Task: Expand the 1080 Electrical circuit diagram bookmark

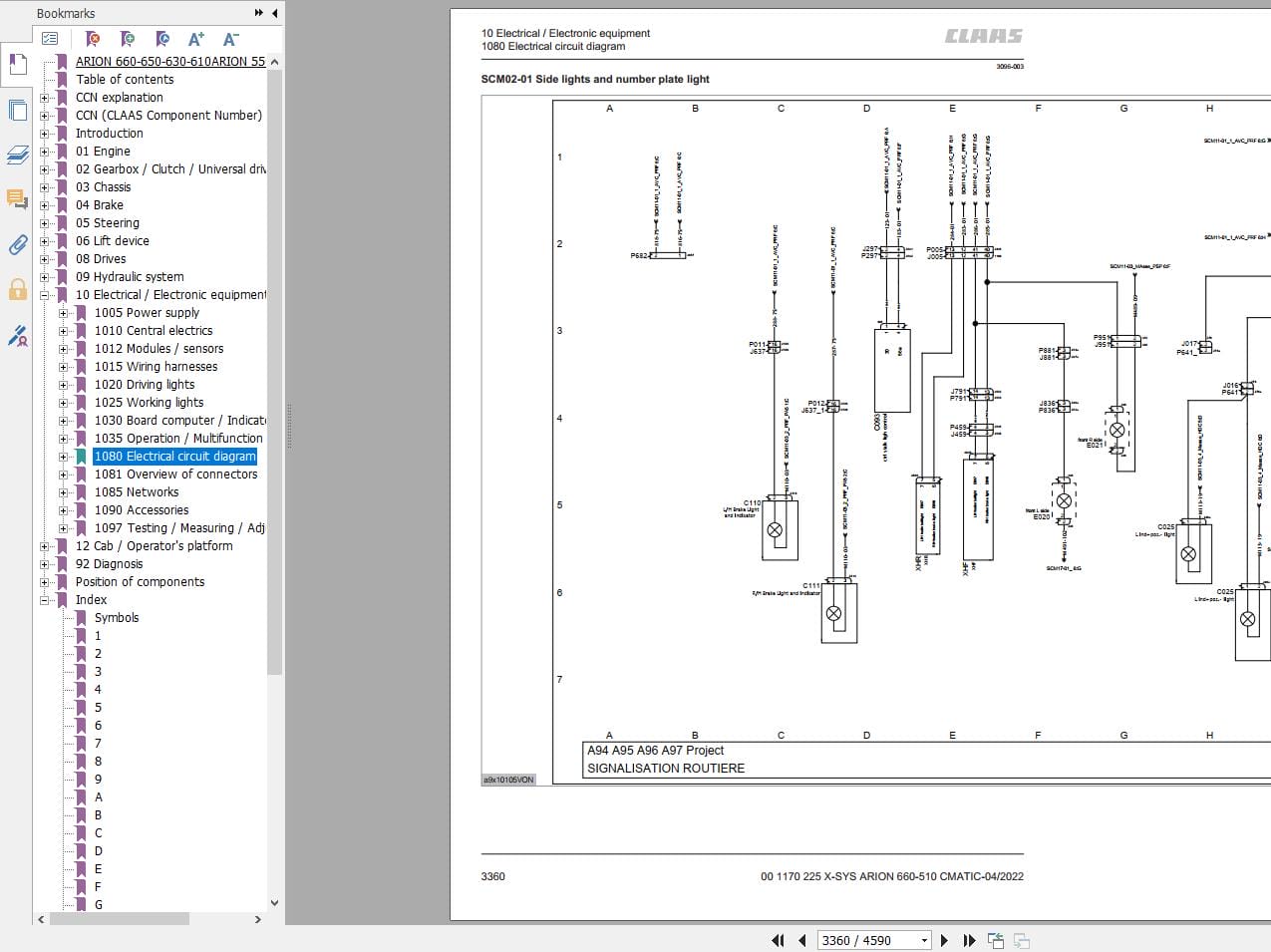Action: click(63, 457)
